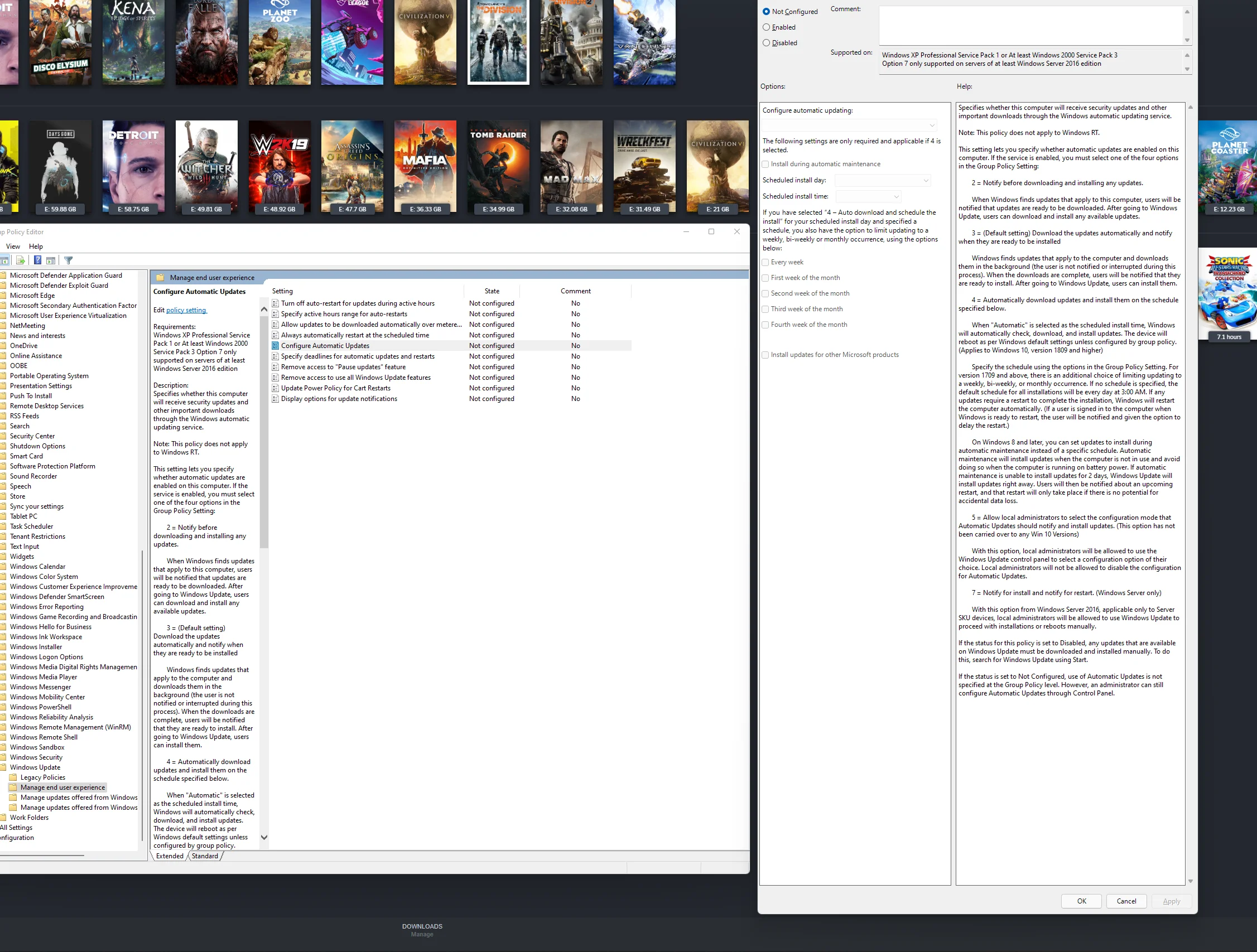The width and height of the screenshot is (1257, 952).
Task: Expand the Scheduled install day dropdown
Action: (x=883, y=181)
